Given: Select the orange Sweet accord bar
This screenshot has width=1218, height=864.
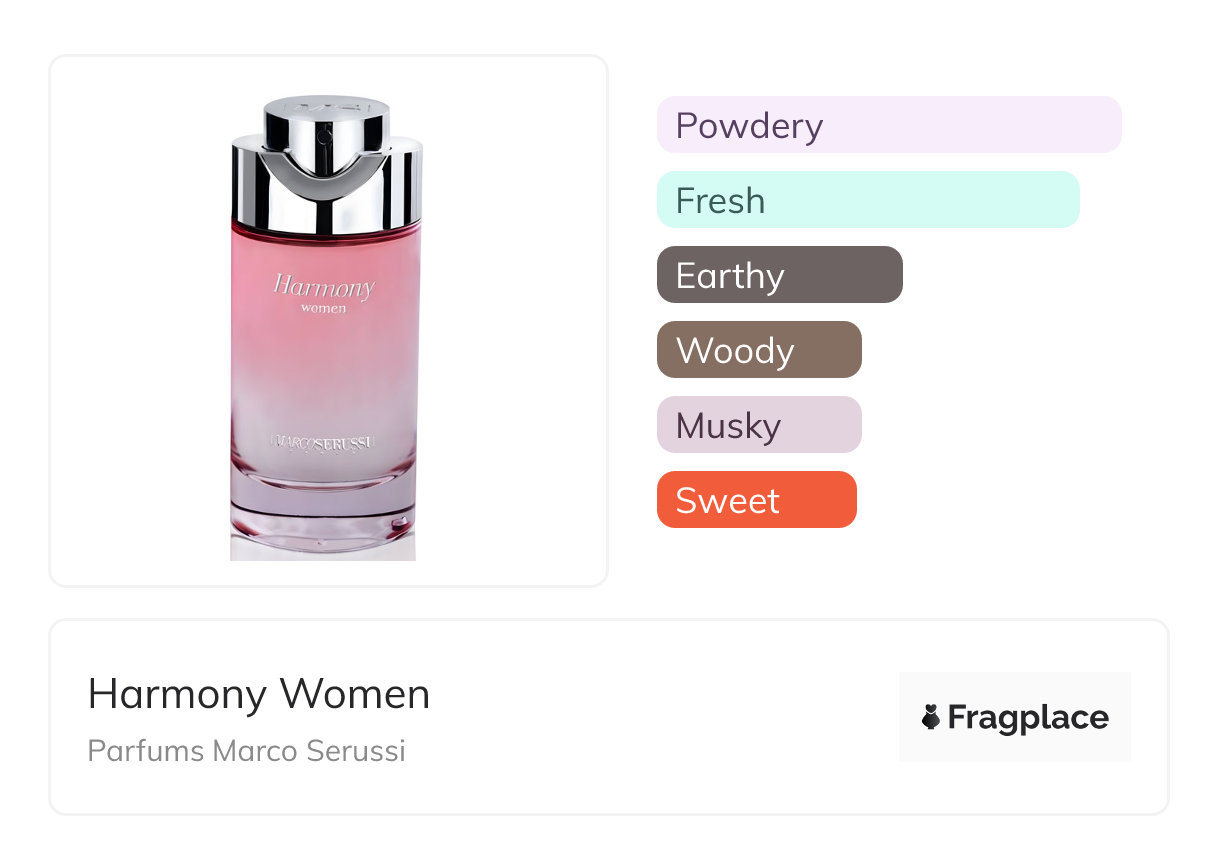Looking at the screenshot, I should (x=757, y=500).
